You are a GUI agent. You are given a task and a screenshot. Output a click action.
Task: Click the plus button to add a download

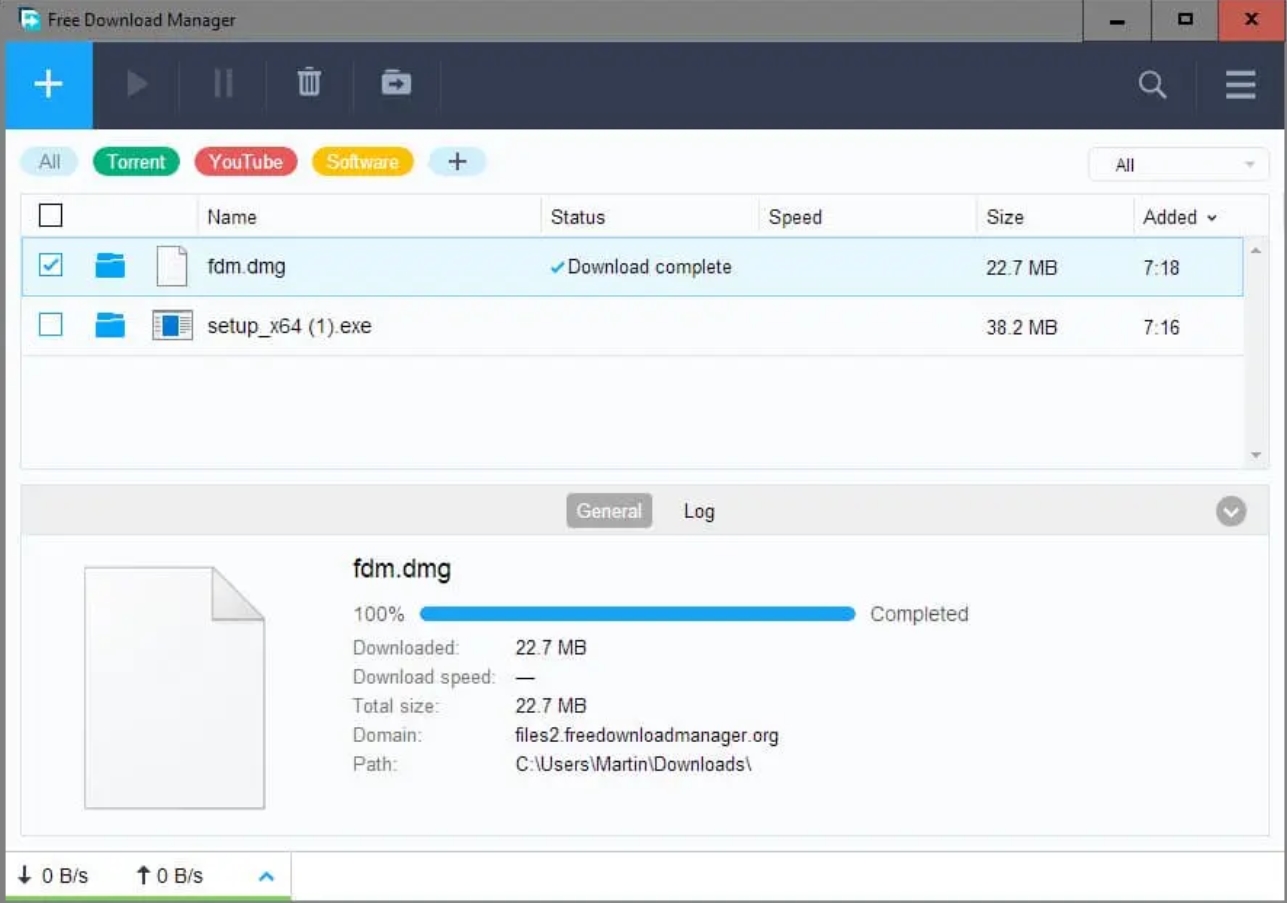click(48, 85)
